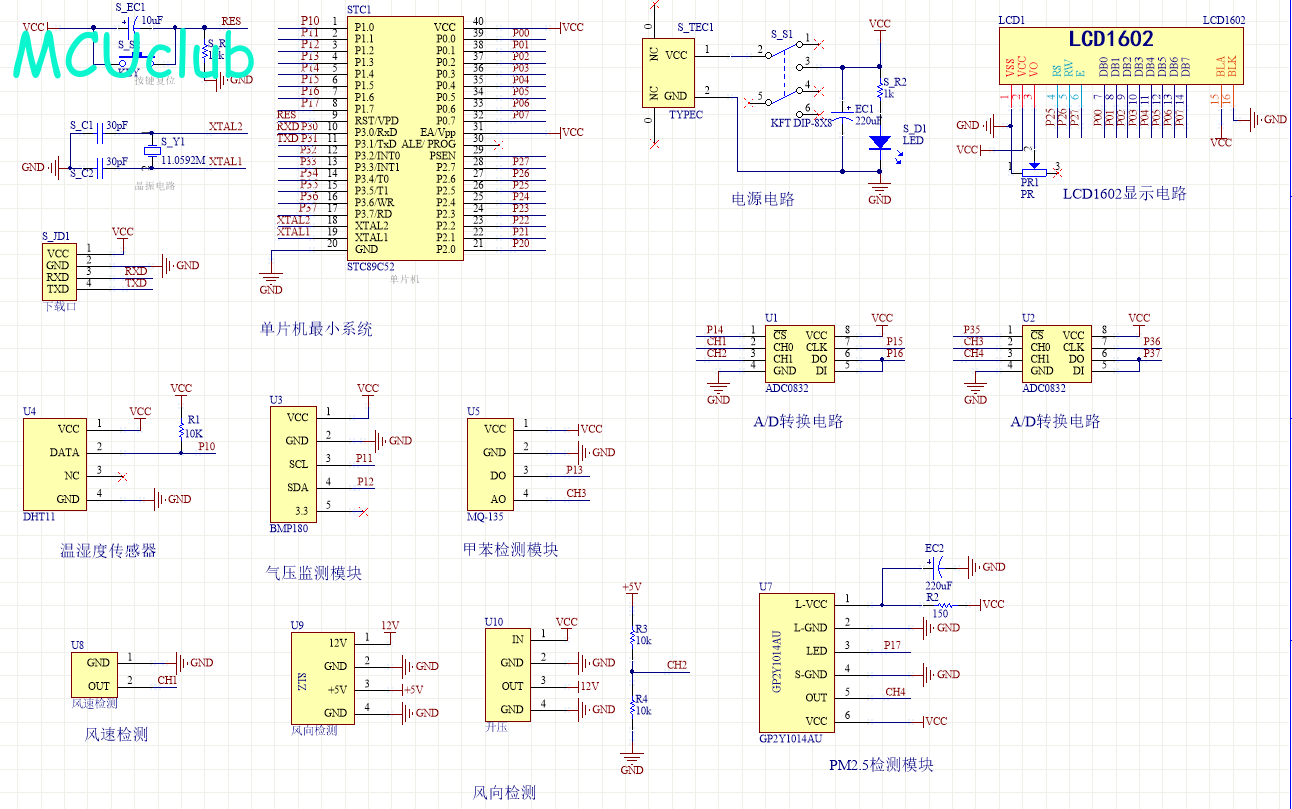1292x809 pixels.
Task: Select the R2 150 ohm resistor
Action: (x=941, y=604)
